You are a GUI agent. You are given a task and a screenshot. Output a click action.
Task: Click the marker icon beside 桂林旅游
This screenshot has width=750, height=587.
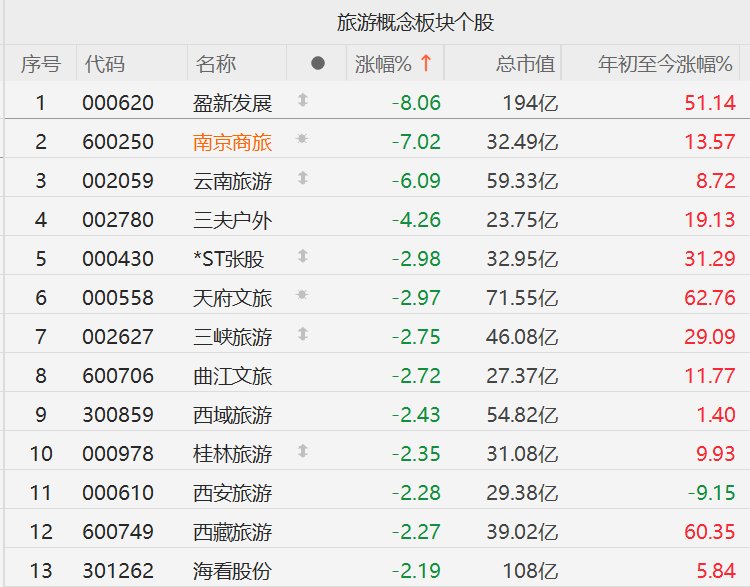coord(303,453)
